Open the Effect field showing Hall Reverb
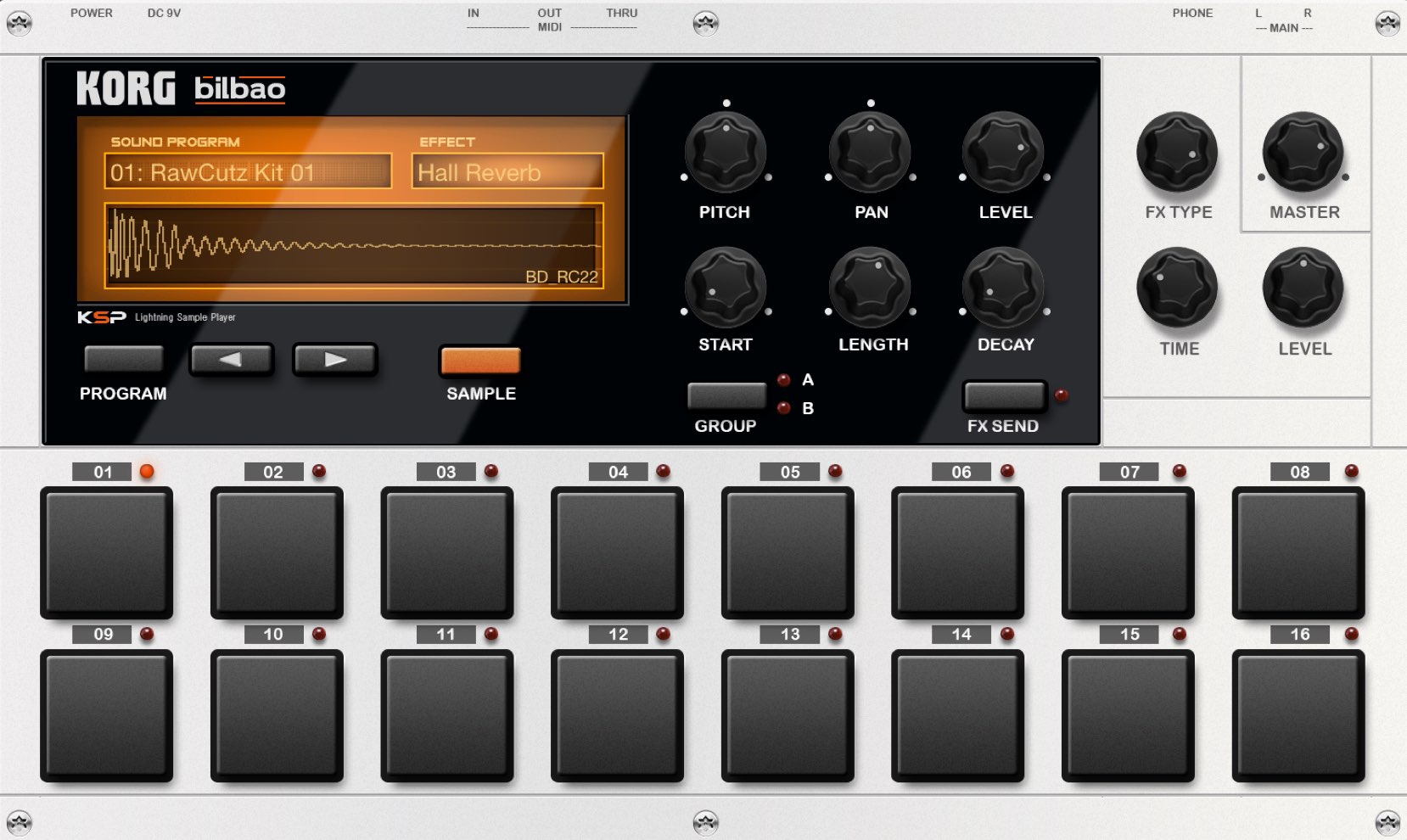The height and width of the screenshot is (840, 1407). pos(507,171)
